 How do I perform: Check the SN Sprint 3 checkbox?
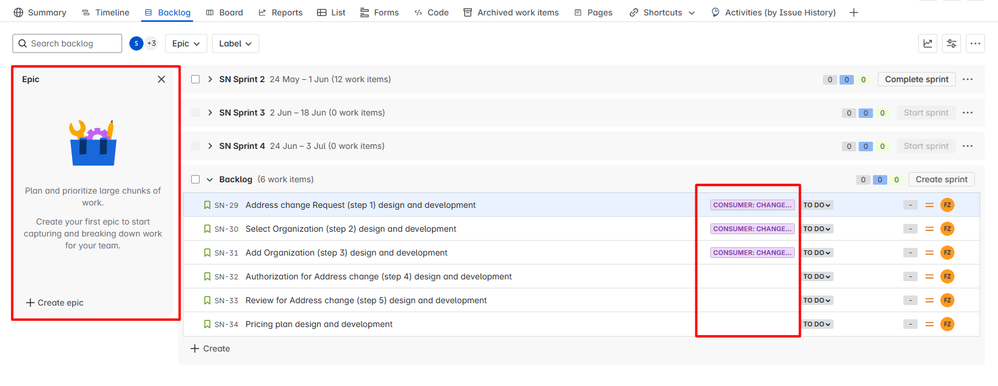tap(195, 113)
